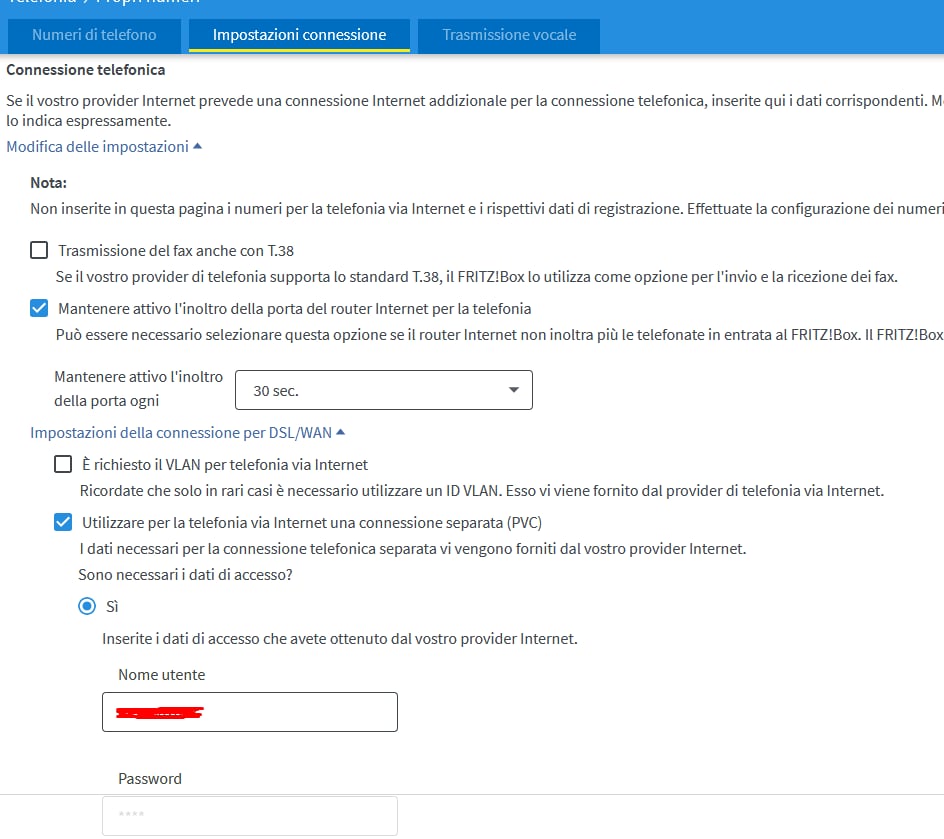Image resolution: width=944 pixels, height=839 pixels.
Task: Click the Nome utente input field
Action: click(250, 712)
